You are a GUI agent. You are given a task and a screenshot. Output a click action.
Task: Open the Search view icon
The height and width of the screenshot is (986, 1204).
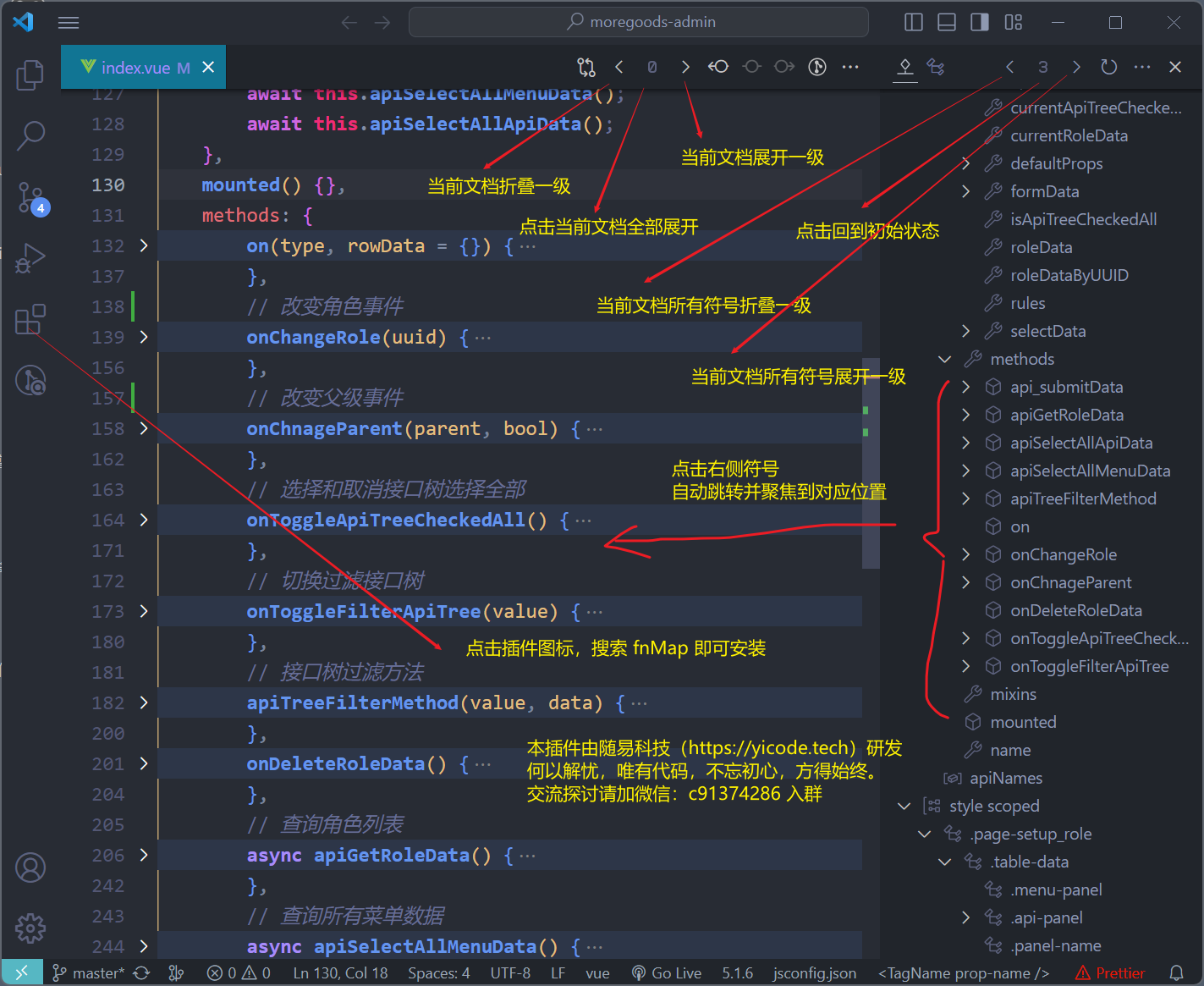point(30,135)
